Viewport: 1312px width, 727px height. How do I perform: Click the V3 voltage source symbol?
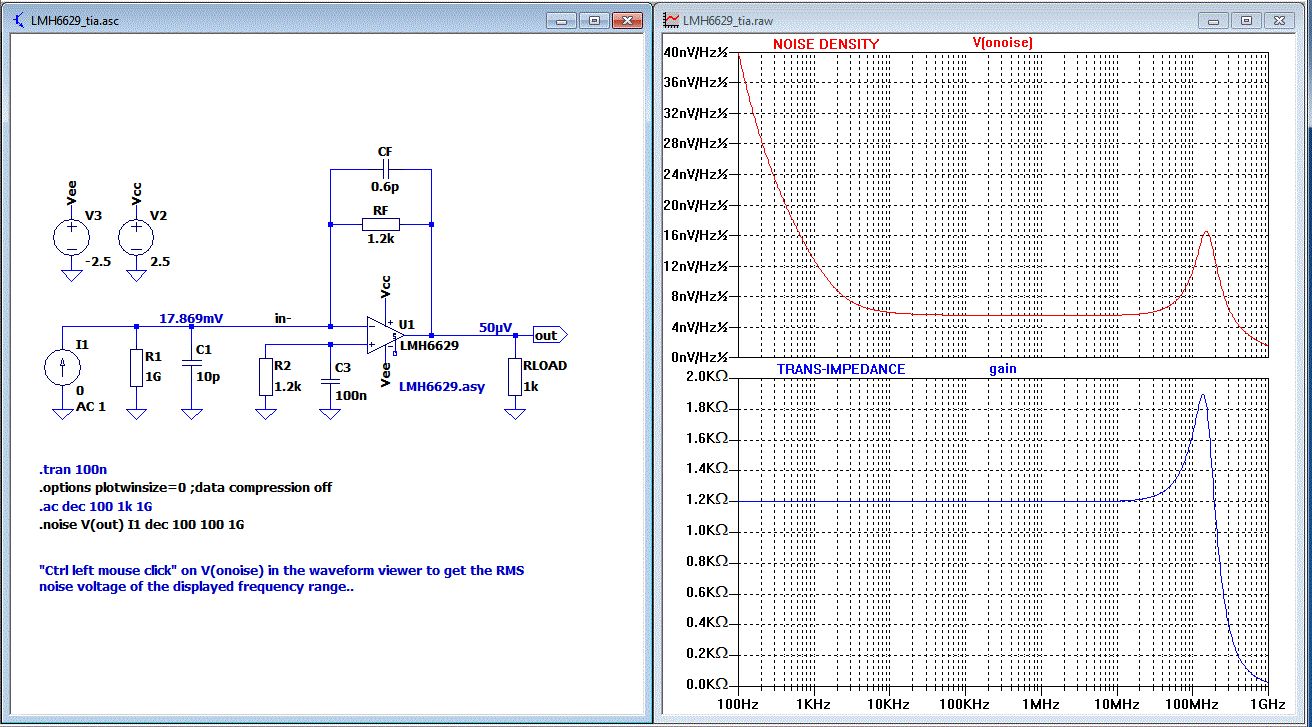point(71,236)
